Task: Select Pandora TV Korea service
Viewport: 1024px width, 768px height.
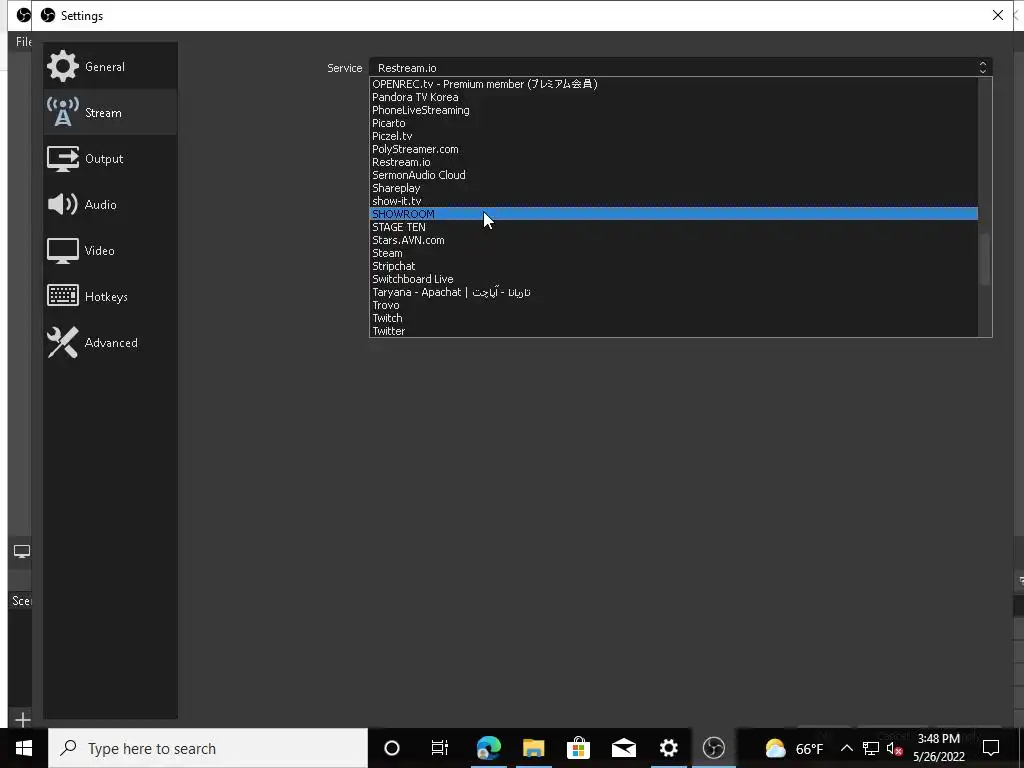Action: pos(673,97)
